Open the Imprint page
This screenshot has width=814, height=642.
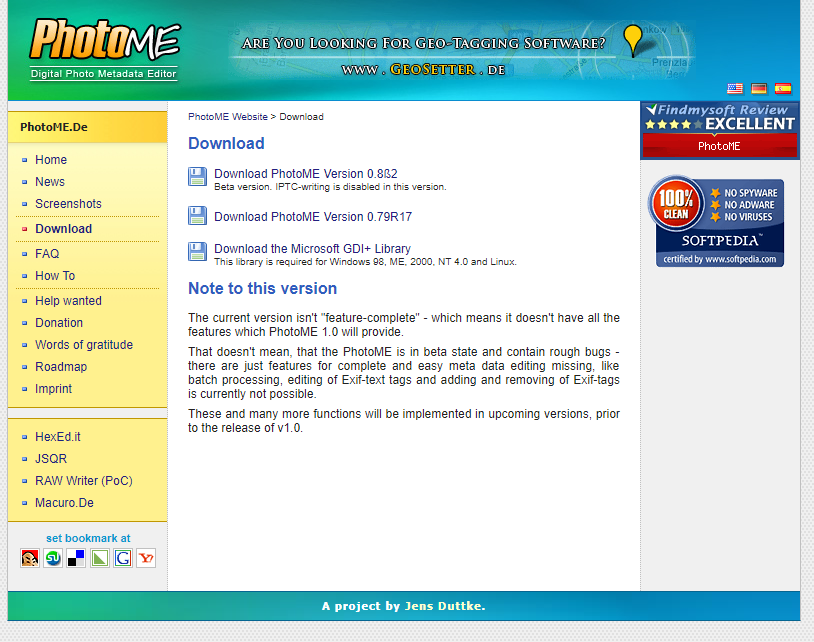53,389
